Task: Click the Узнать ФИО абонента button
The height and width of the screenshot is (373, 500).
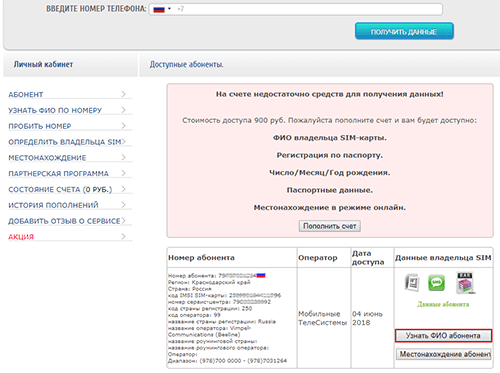Action: pos(443,336)
